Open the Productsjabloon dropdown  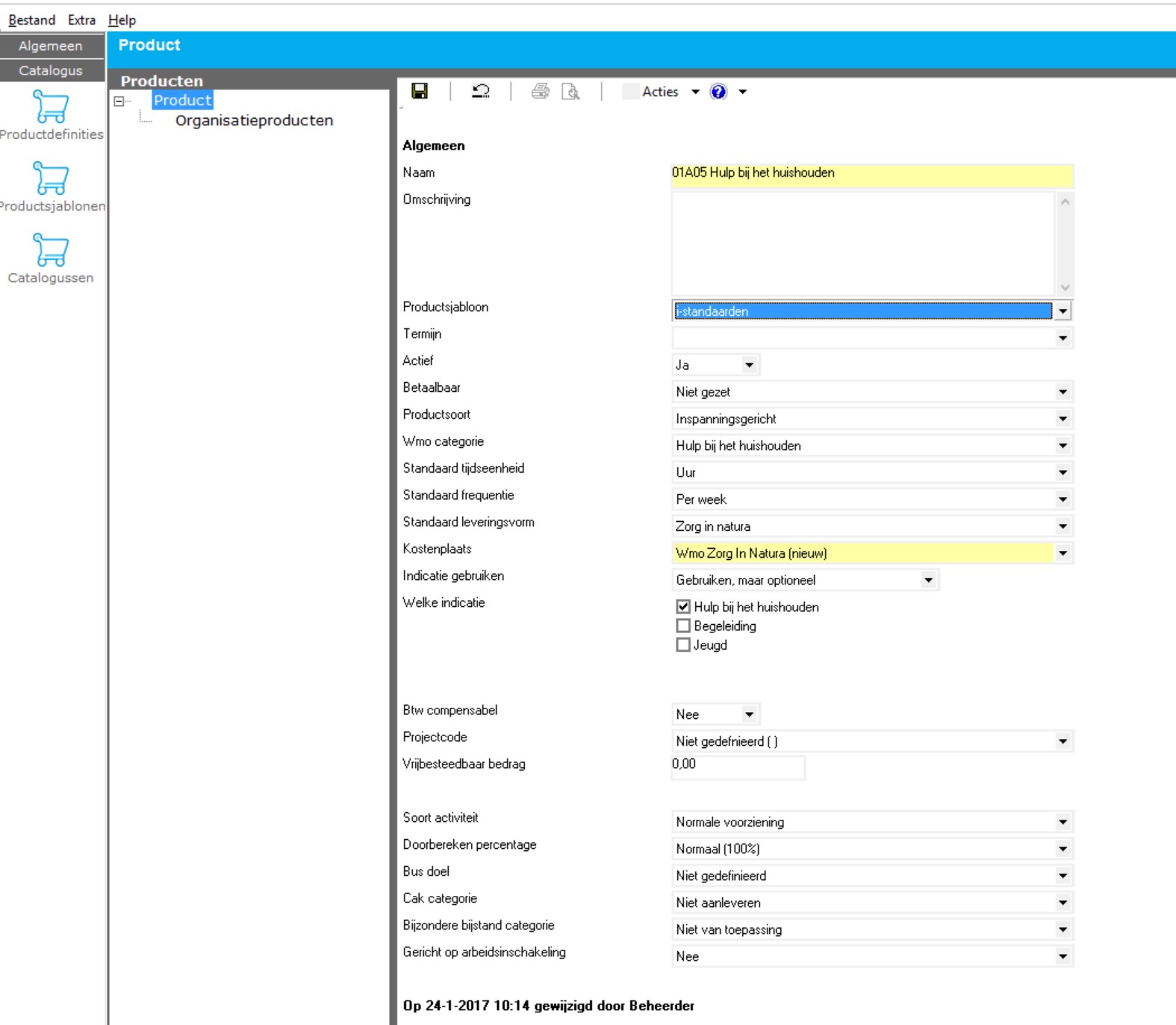click(1063, 311)
